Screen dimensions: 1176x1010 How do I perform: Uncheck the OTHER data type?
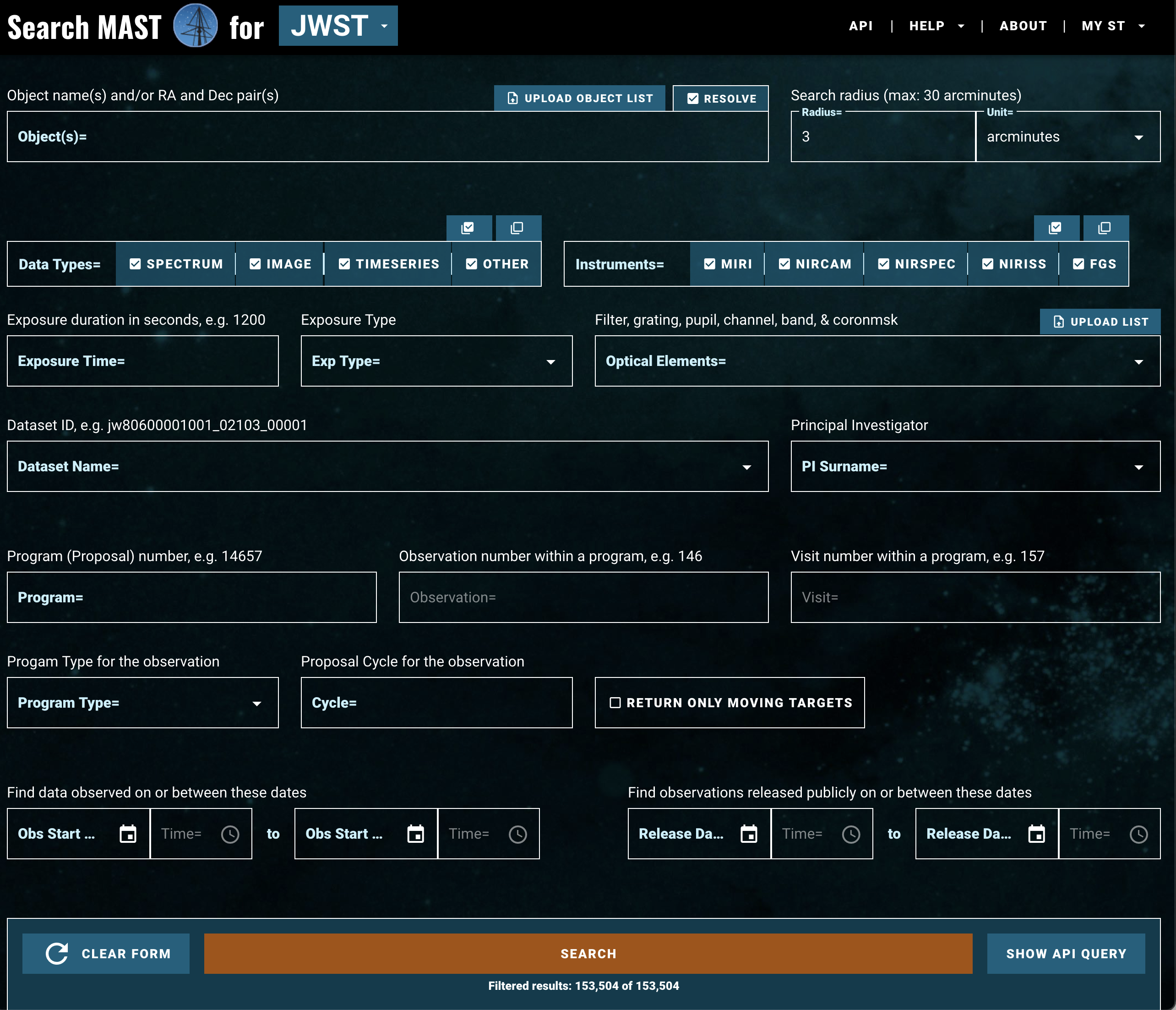496,264
